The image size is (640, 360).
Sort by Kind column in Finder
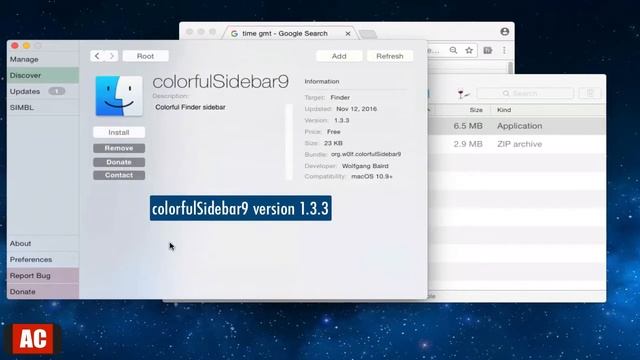tap(504, 110)
